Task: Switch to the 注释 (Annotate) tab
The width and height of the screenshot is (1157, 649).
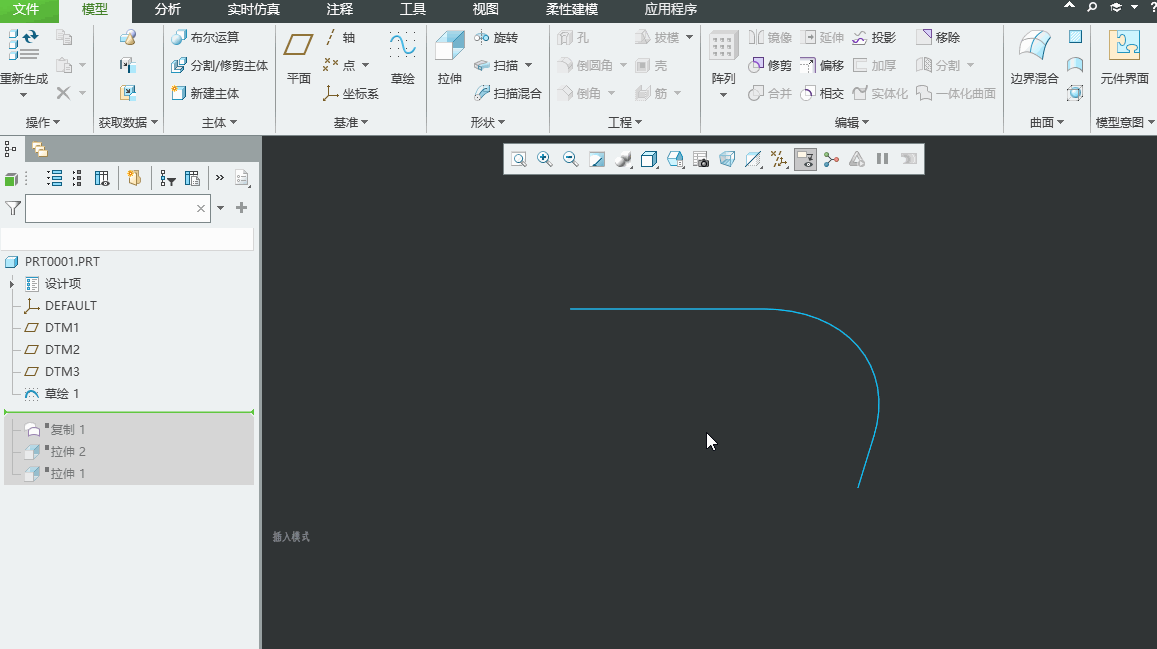Action: coord(339,10)
